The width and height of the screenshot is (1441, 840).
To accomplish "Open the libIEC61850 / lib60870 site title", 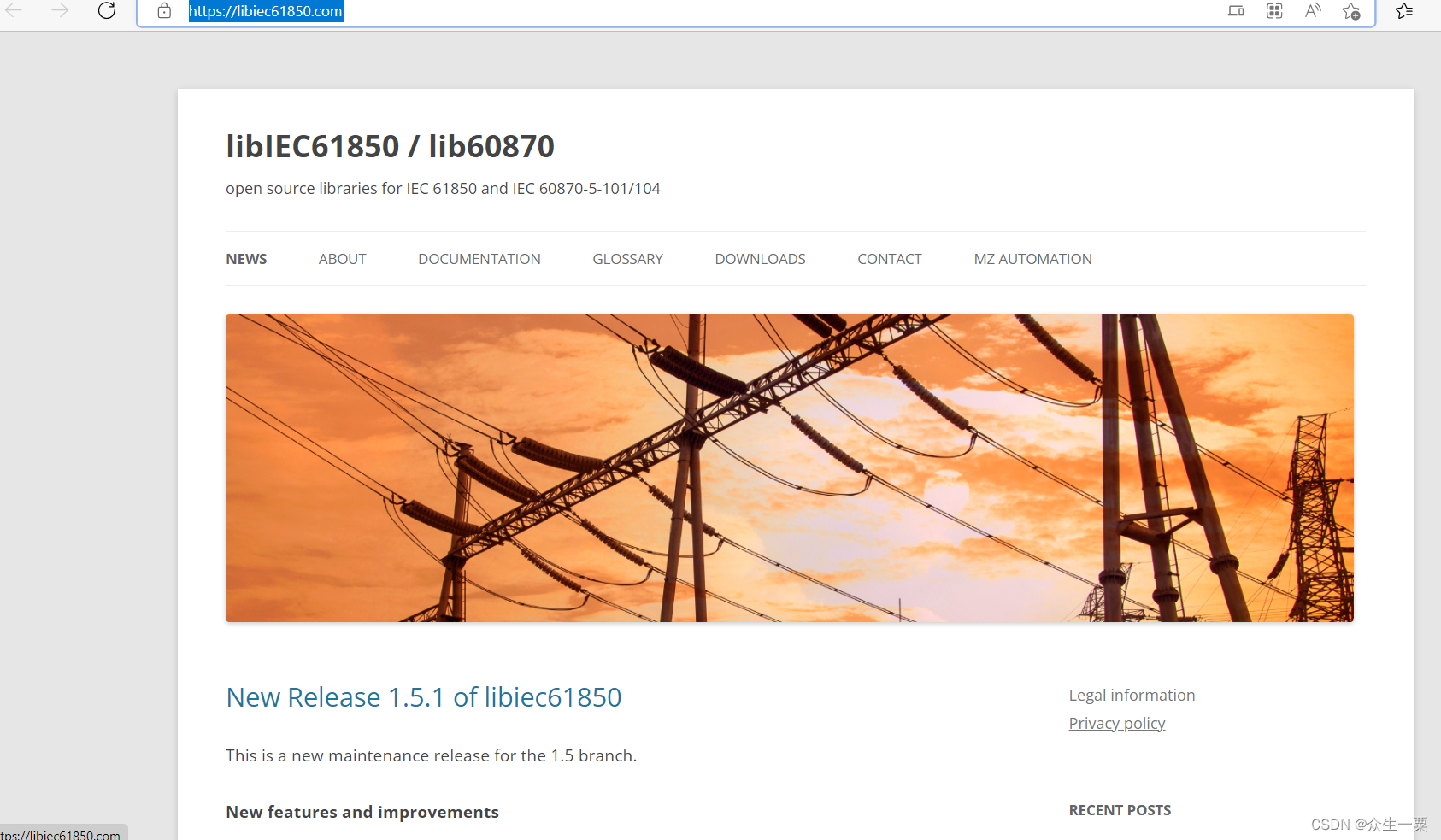I will [390, 146].
